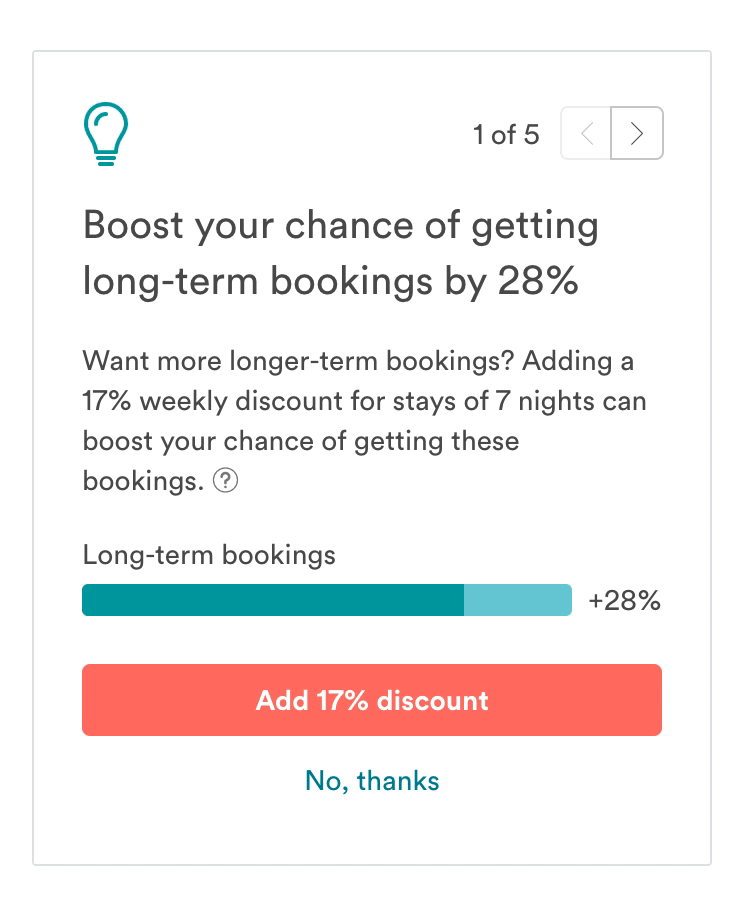Decline with the No, thanks link
Screen dimensions: 748x912
(x=372, y=781)
